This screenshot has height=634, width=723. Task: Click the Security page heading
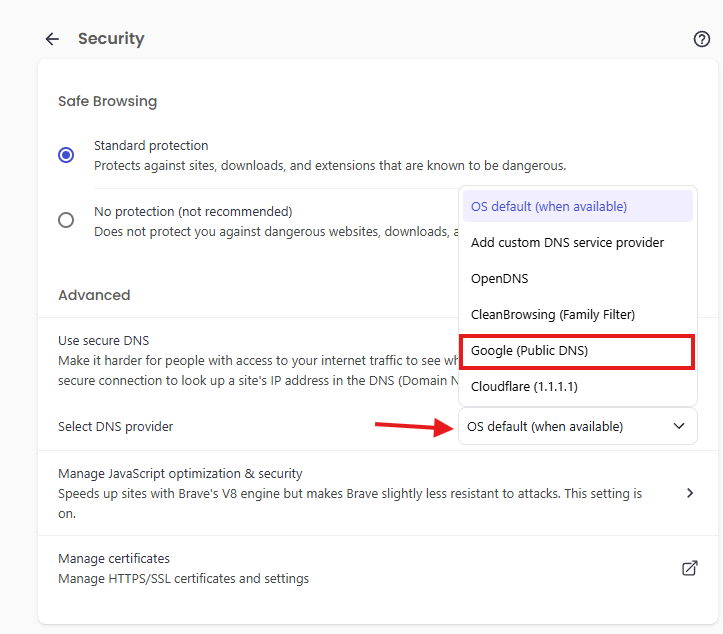coord(111,39)
